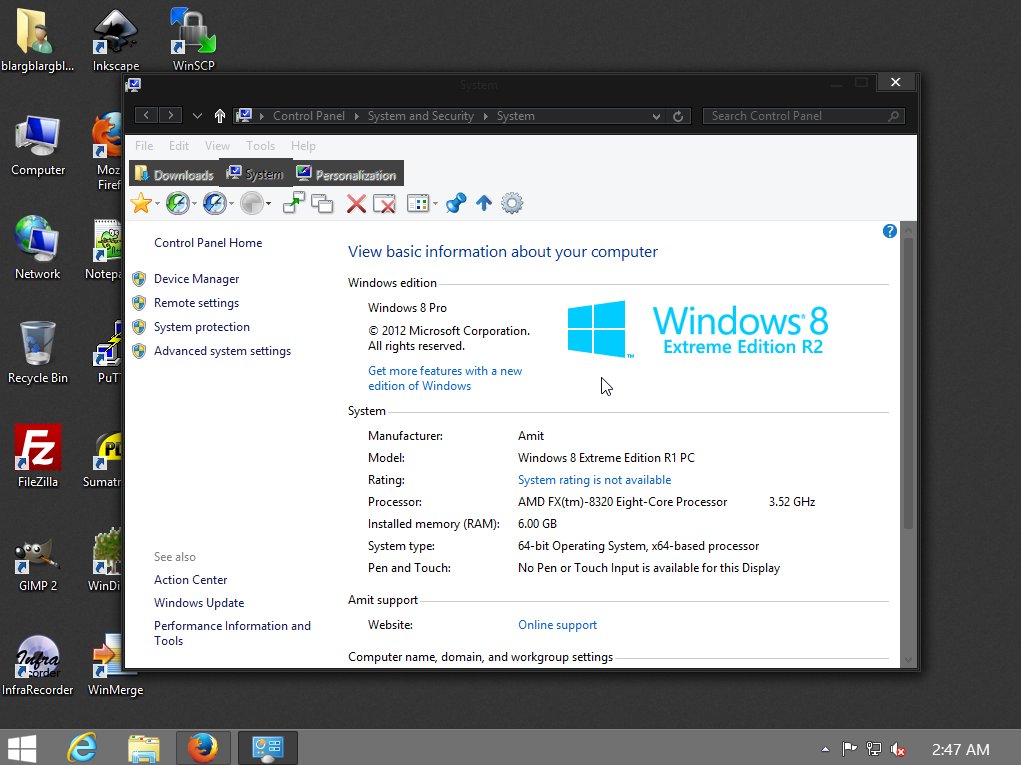Click the close other tabs icon
The image size is (1021, 765).
384,204
